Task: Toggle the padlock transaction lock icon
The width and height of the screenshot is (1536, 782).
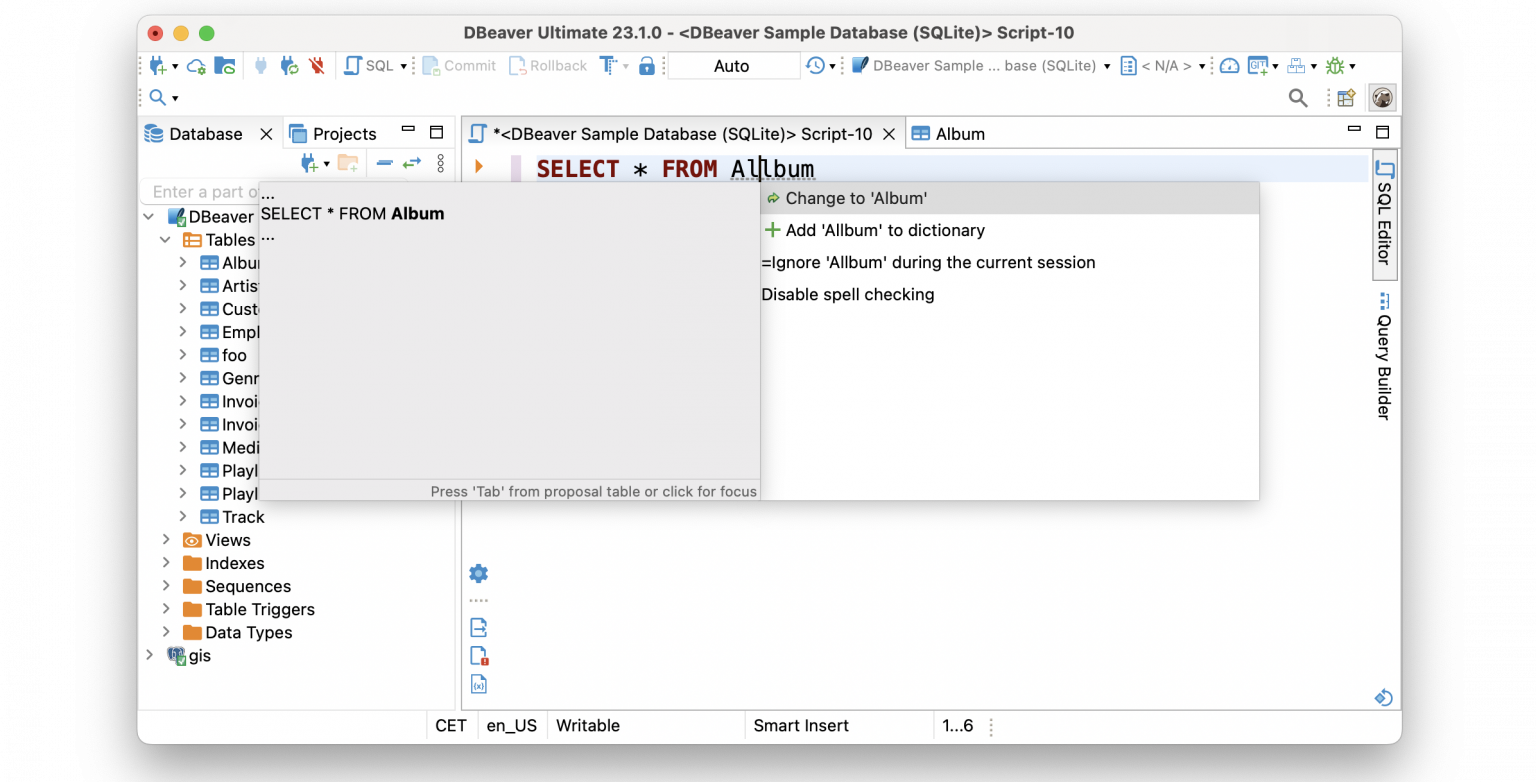Action: 647,66
